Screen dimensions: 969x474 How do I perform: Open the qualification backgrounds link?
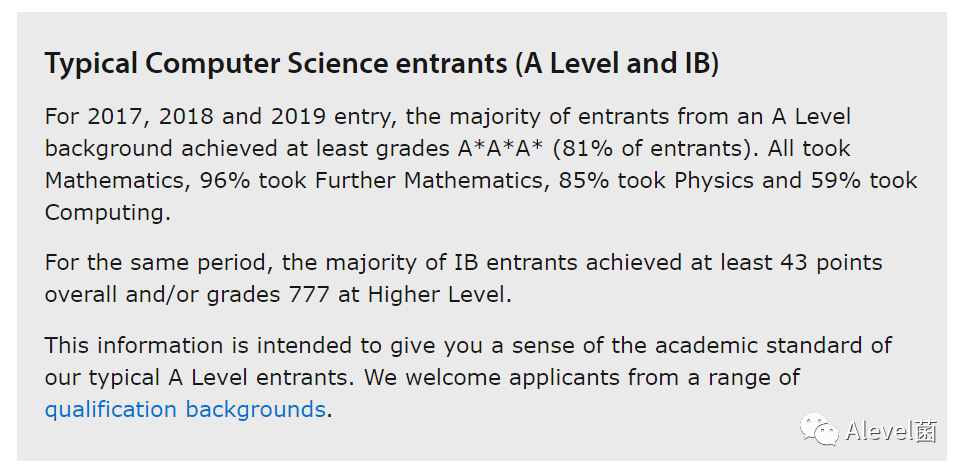(x=185, y=409)
